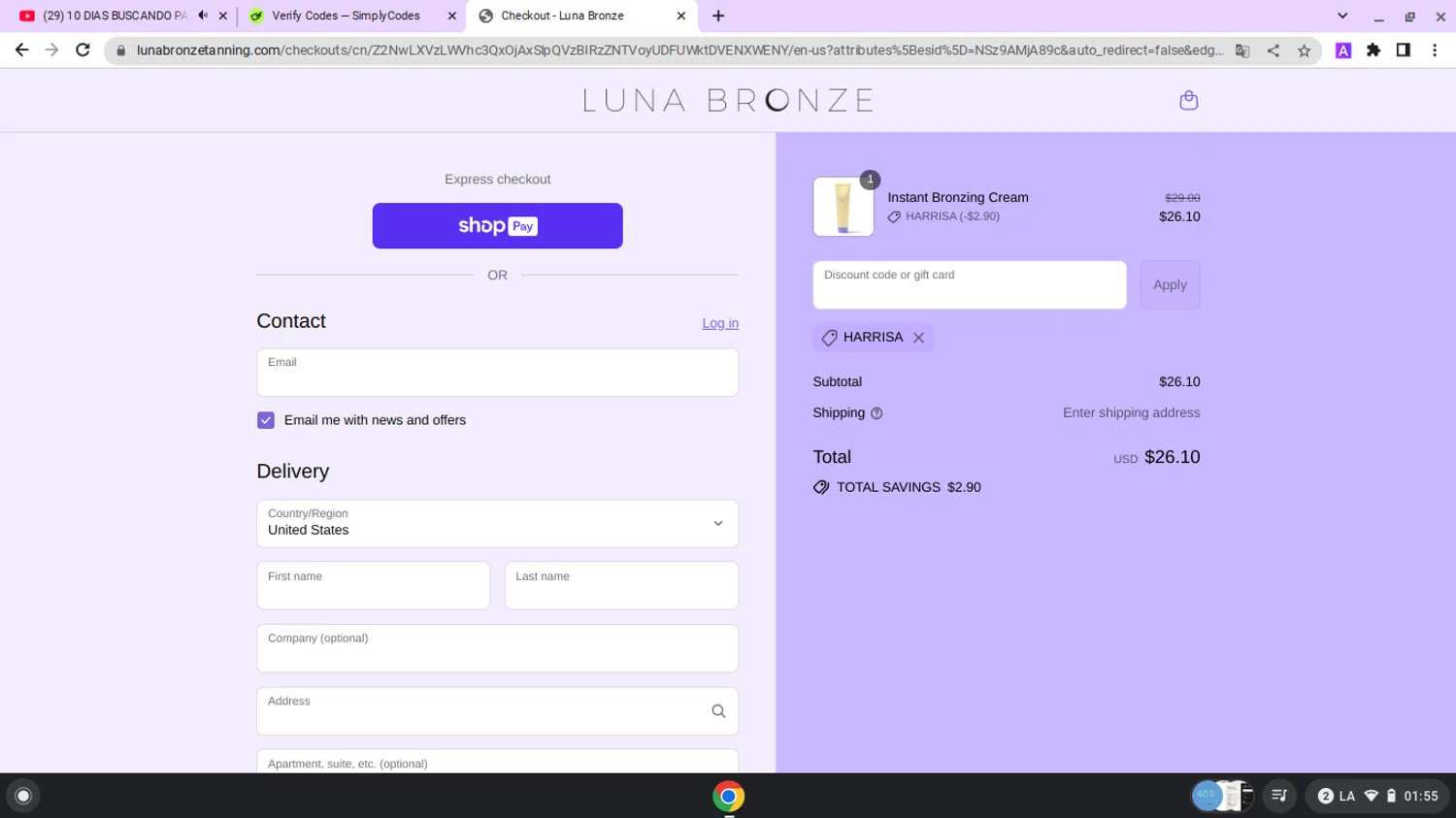Bookmark this page with the star

[x=1304, y=50]
